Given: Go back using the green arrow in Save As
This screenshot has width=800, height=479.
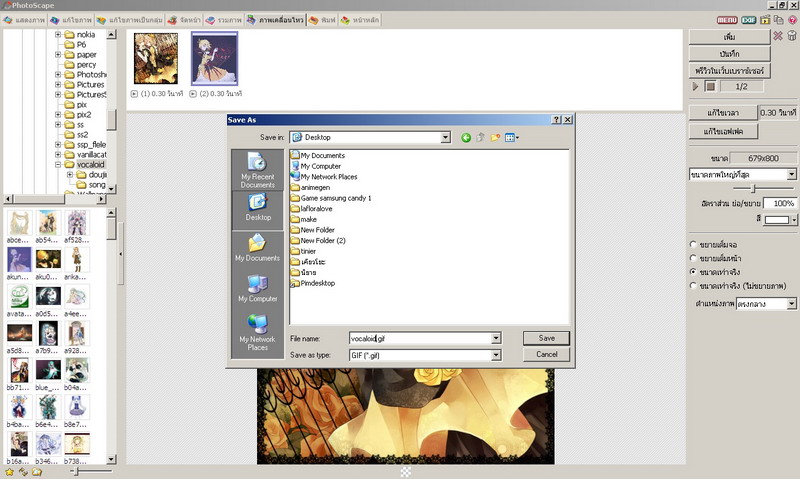Looking at the screenshot, I should tap(466, 138).
